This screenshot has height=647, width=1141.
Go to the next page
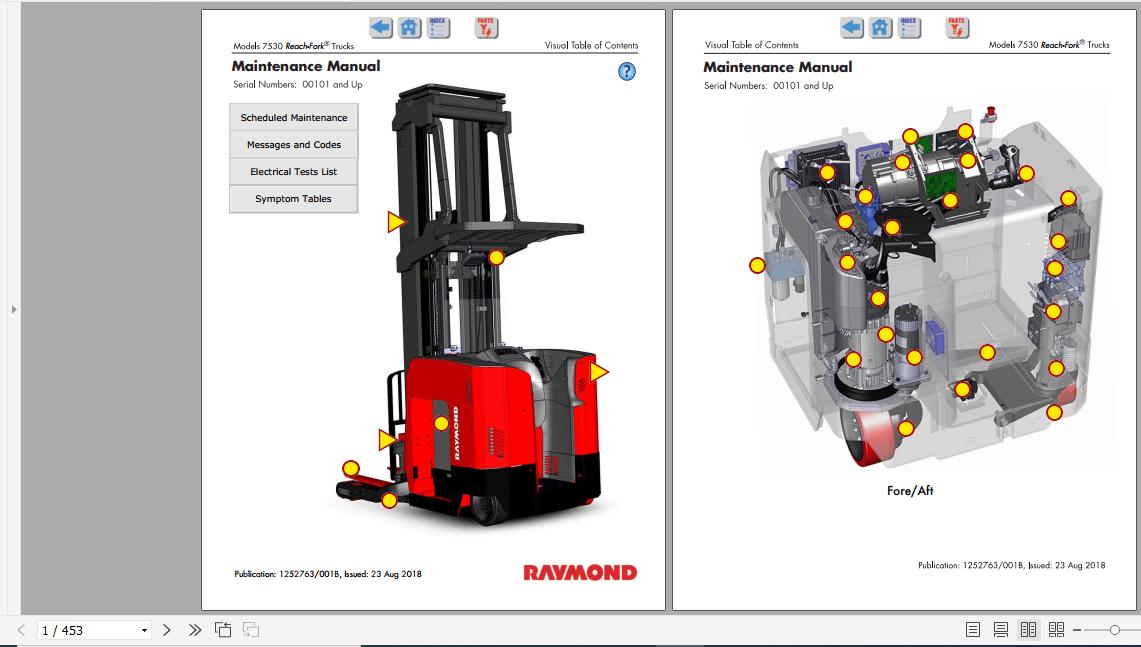click(x=167, y=630)
